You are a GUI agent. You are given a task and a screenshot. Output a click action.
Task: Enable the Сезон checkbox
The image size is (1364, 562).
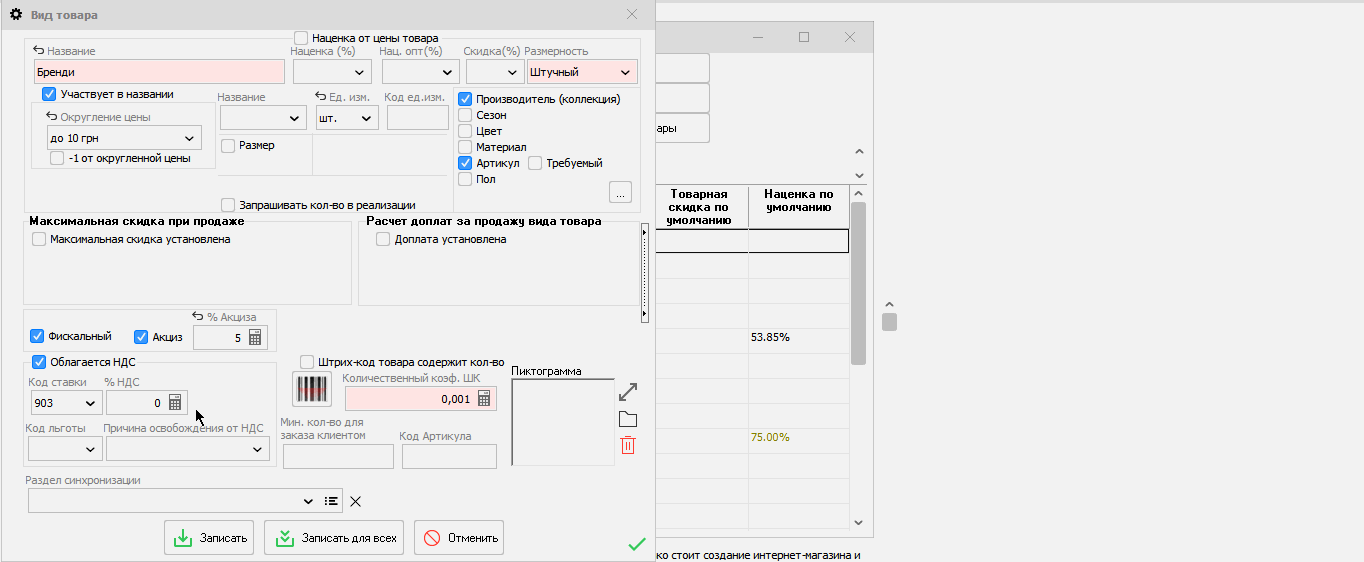(465, 115)
